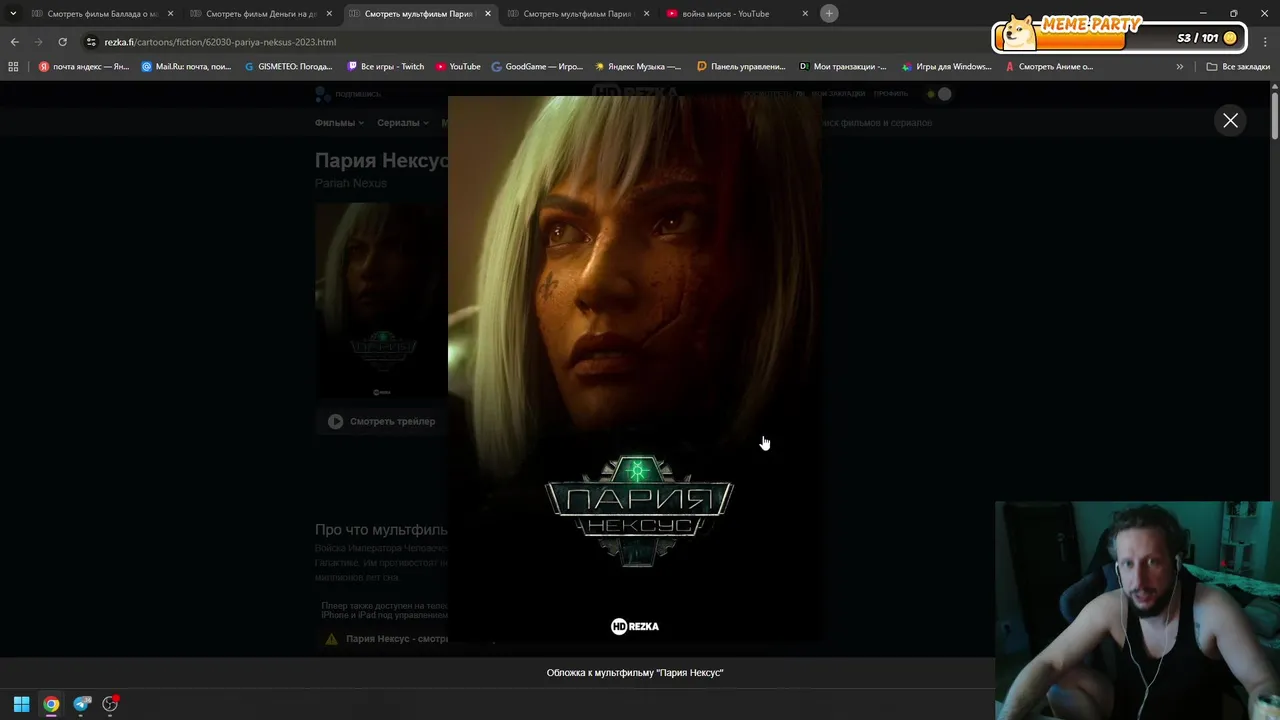
Task: View site information icon in address bar
Action: click(x=91, y=42)
